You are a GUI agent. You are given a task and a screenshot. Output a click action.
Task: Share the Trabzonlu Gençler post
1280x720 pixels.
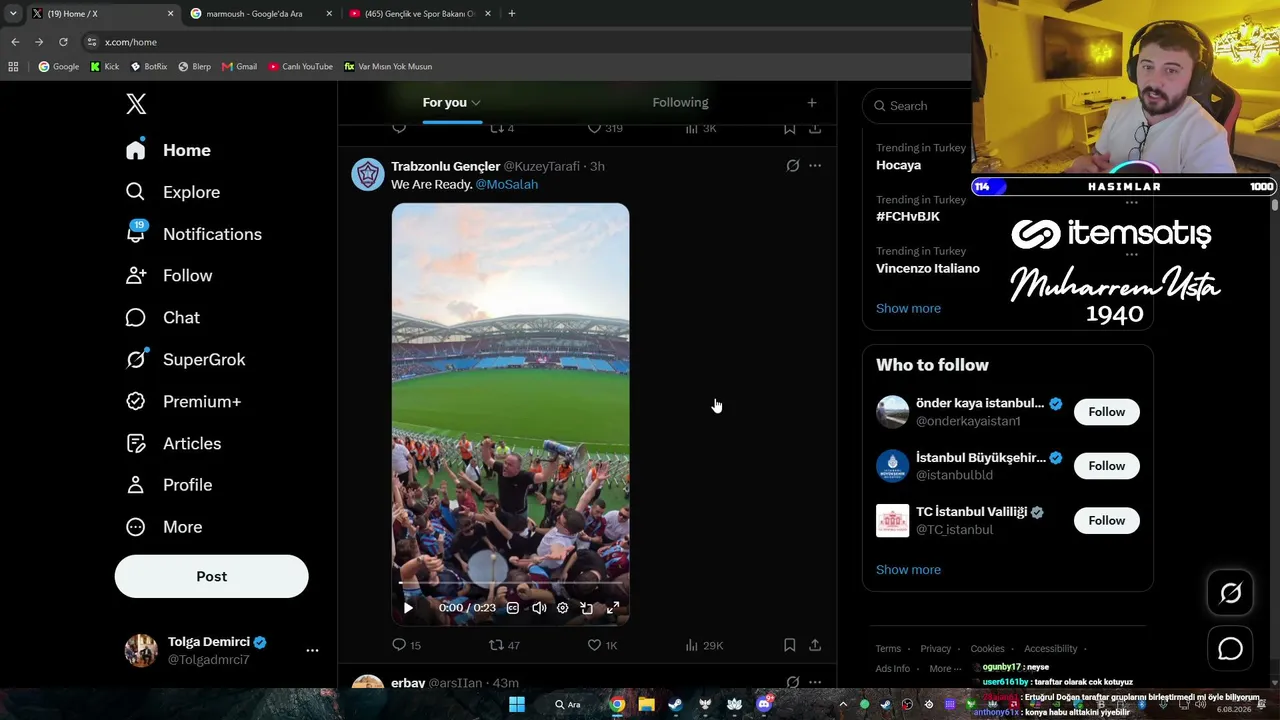815,645
